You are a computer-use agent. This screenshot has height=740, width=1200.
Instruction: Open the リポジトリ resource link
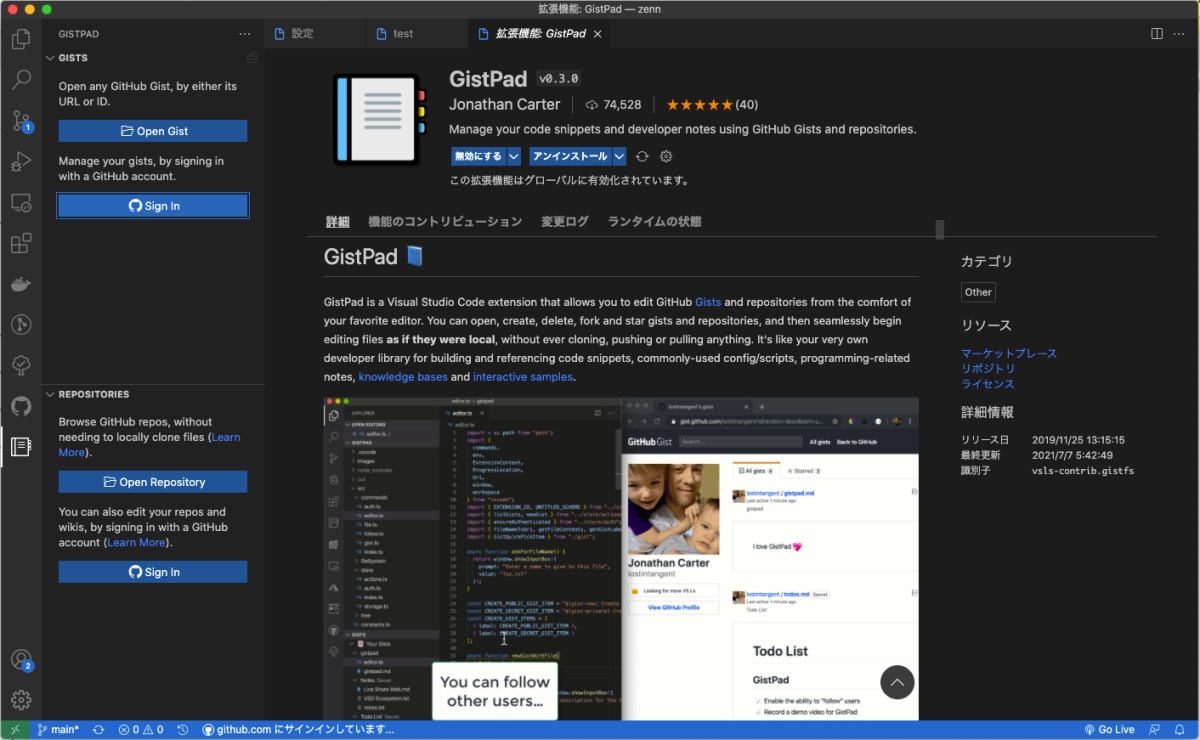click(987, 368)
